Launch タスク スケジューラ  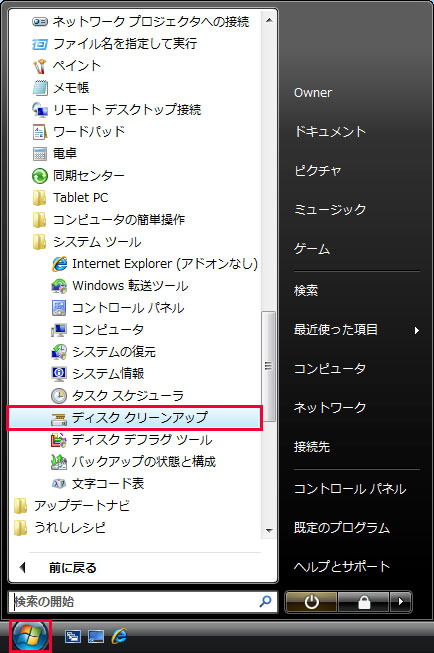tap(117, 395)
